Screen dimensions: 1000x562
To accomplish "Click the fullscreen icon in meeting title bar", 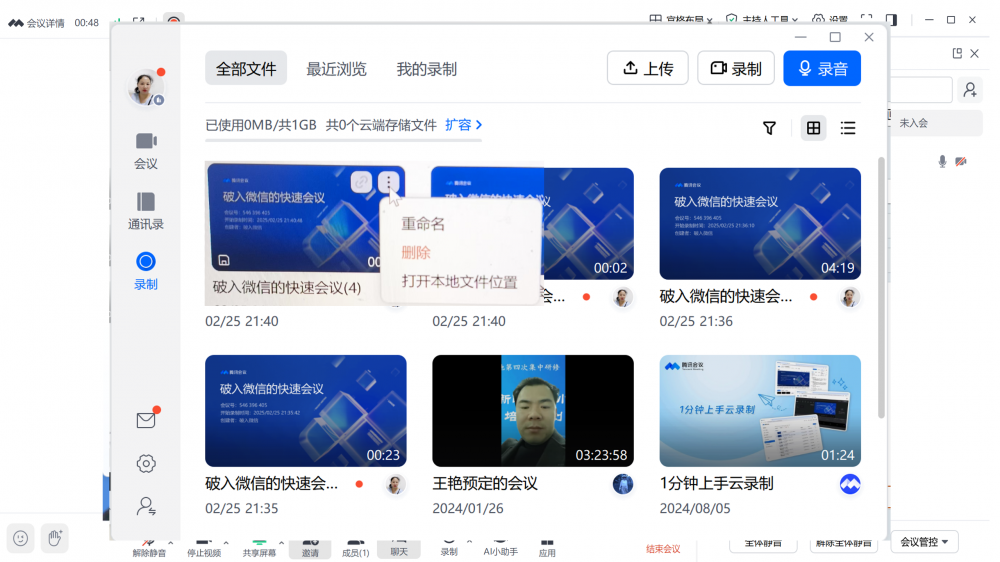I will tap(866, 19).
